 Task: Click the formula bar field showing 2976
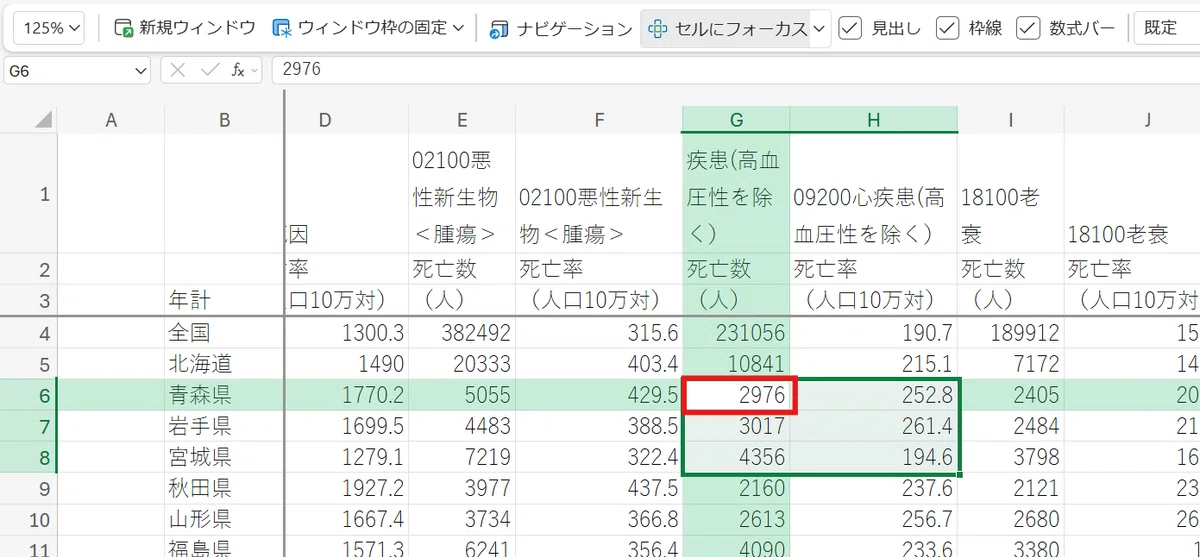point(735,70)
